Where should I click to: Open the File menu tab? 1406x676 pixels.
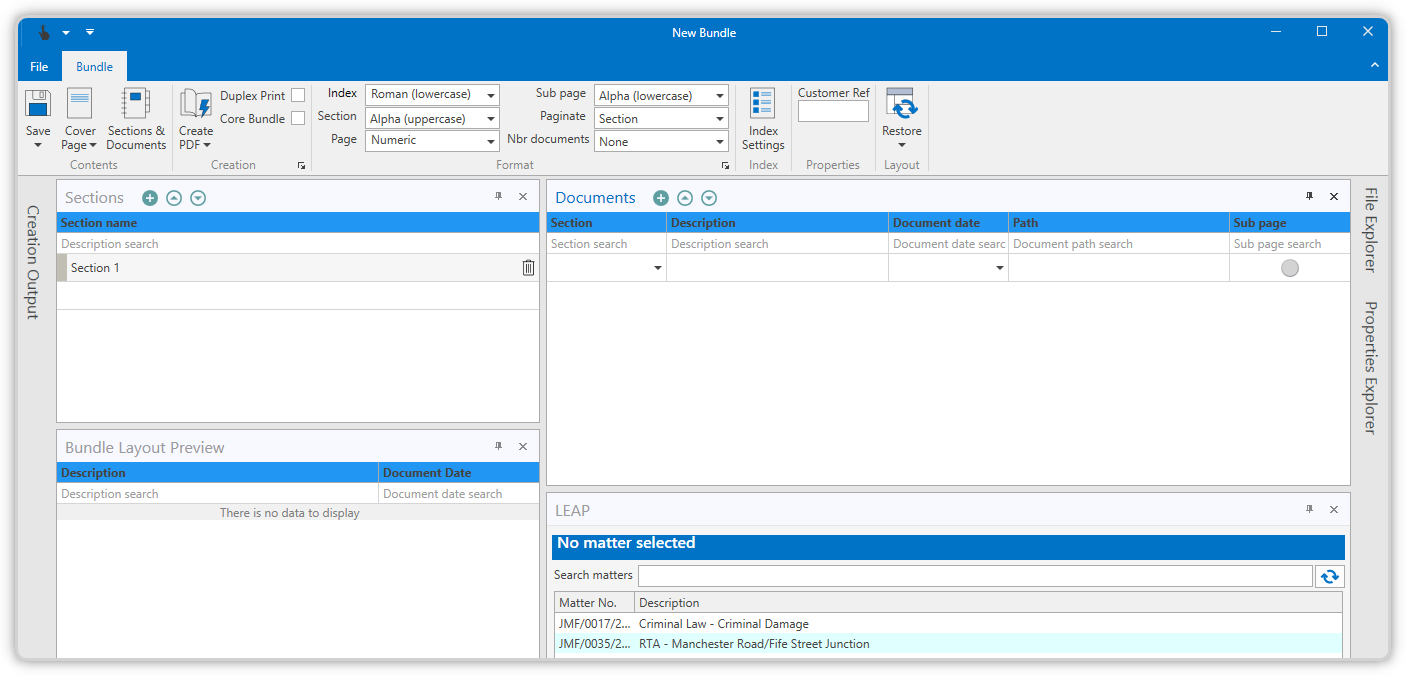(x=39, y=67)
